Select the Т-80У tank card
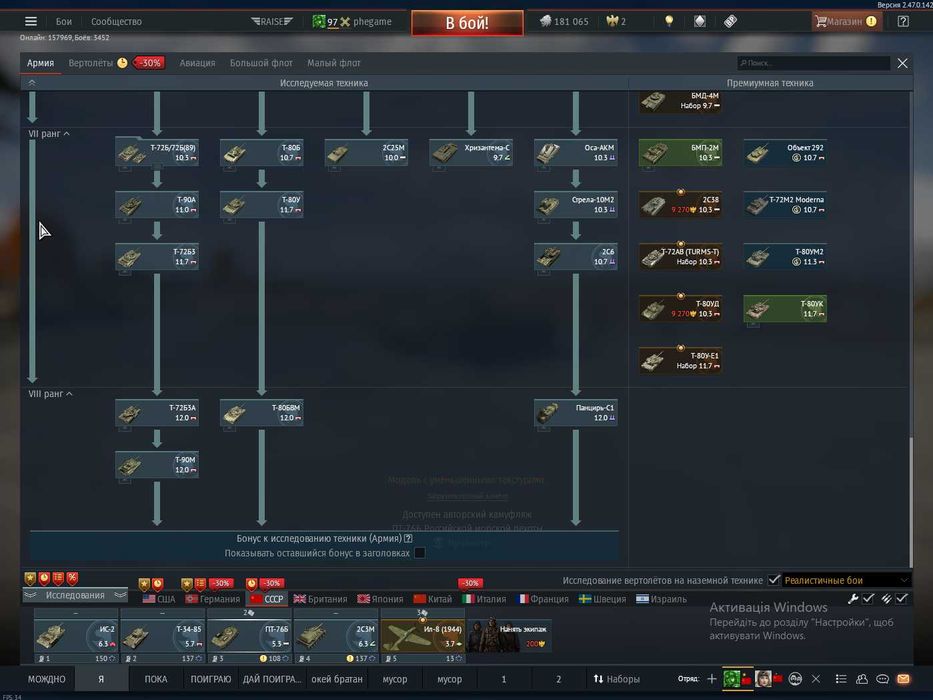933x700 pixels. click(x=262, y=205)
